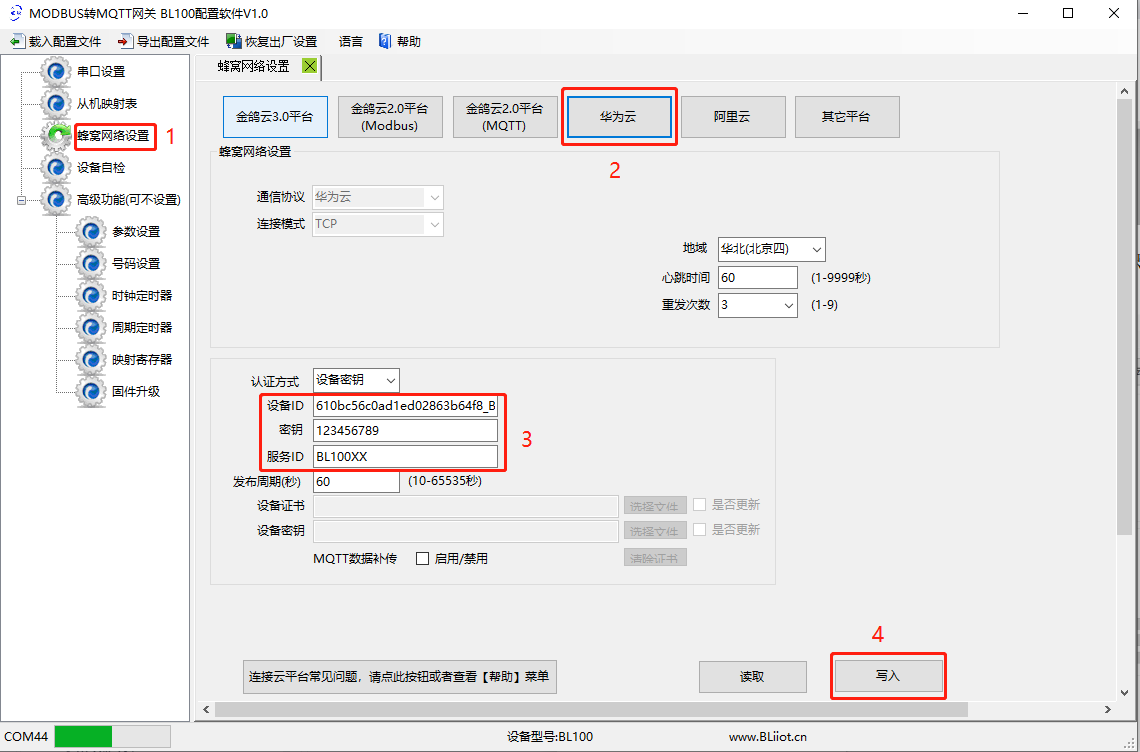Click the vertical scrollbar thumb

coord(1125,317)
